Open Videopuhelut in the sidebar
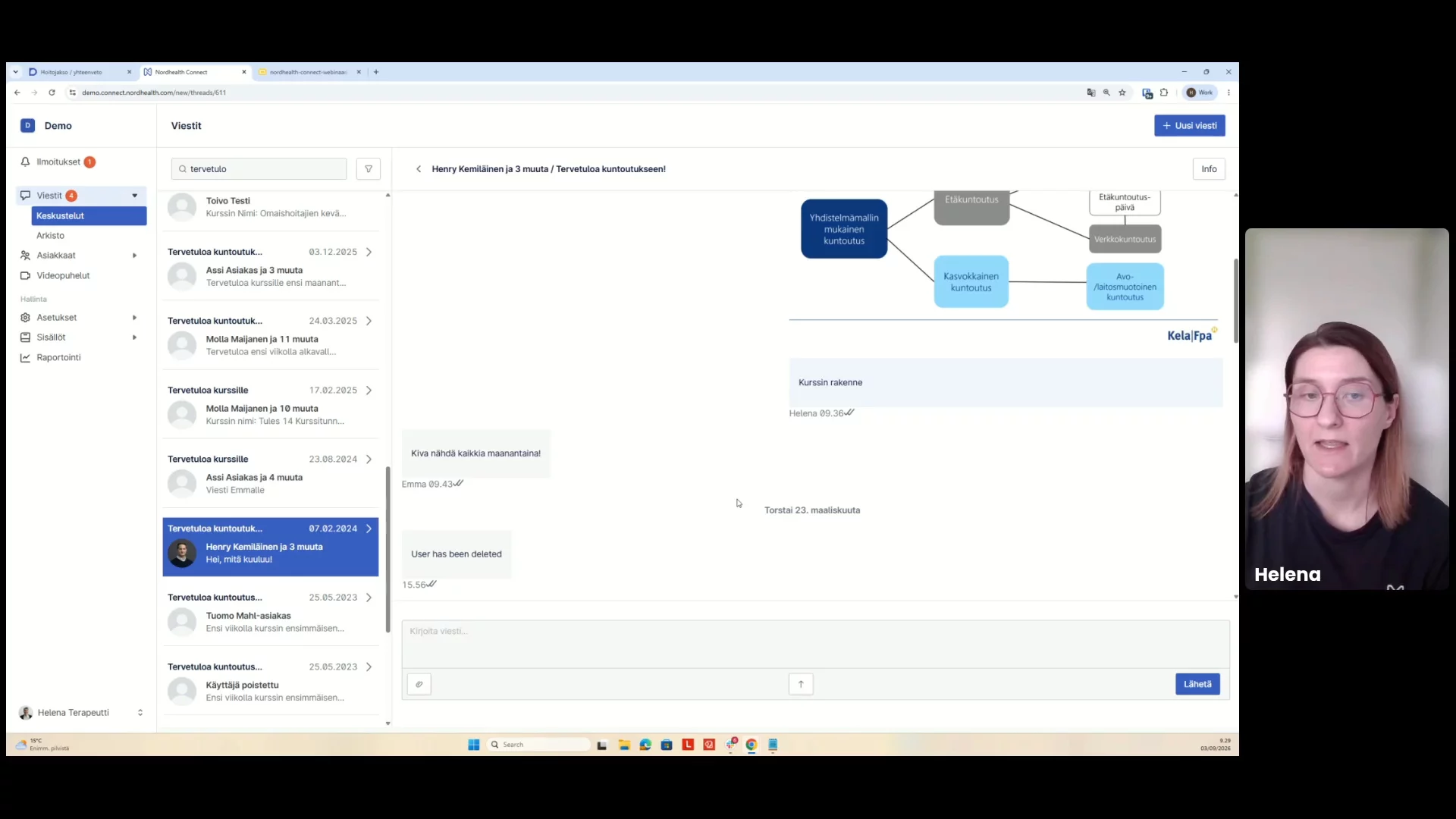Viewport: 1456px width, 819px height. [x=63, y=275]
